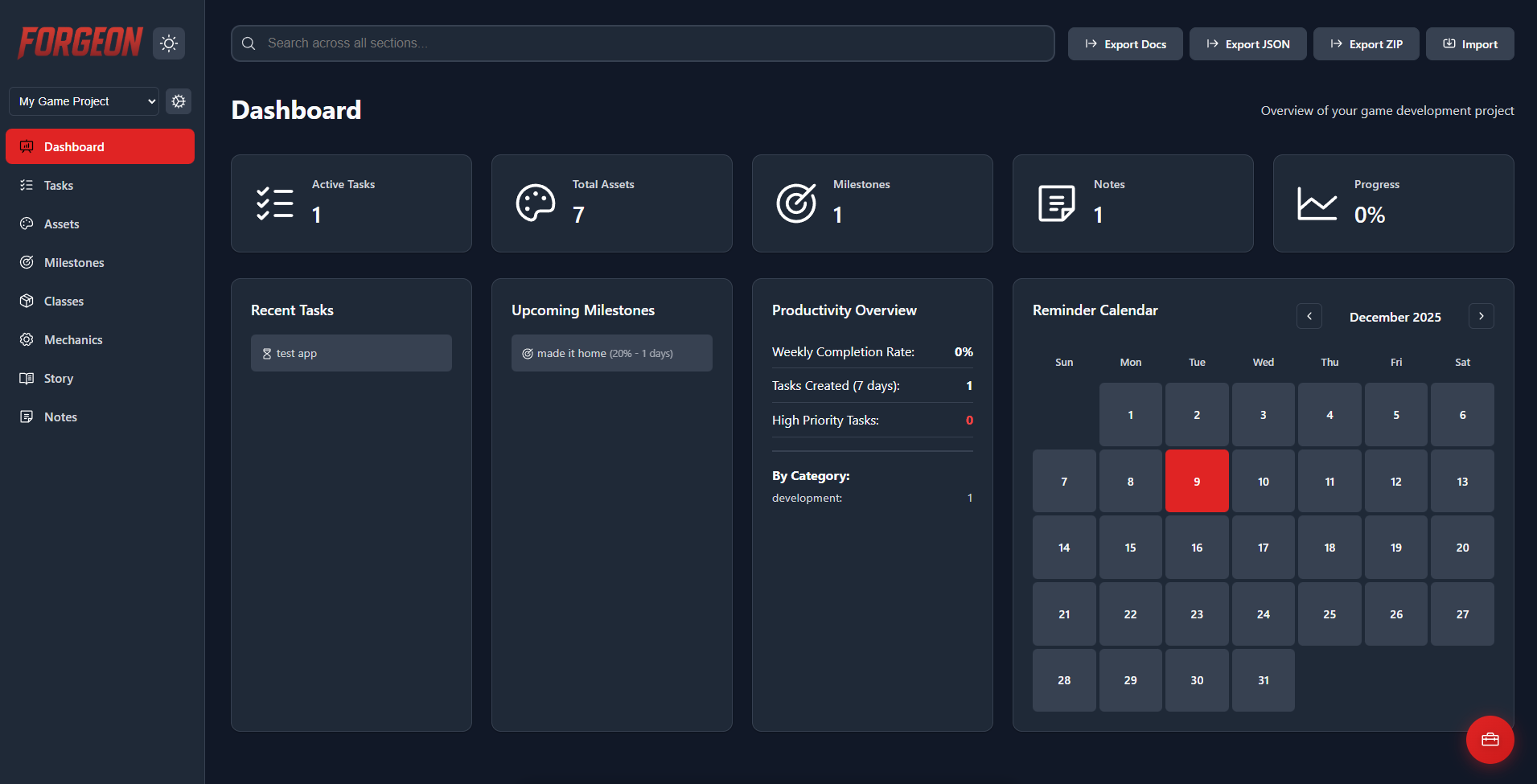Screen dimensions: 1537x784
Task: Click the Export Docs button
Action: click(1125, 44)
